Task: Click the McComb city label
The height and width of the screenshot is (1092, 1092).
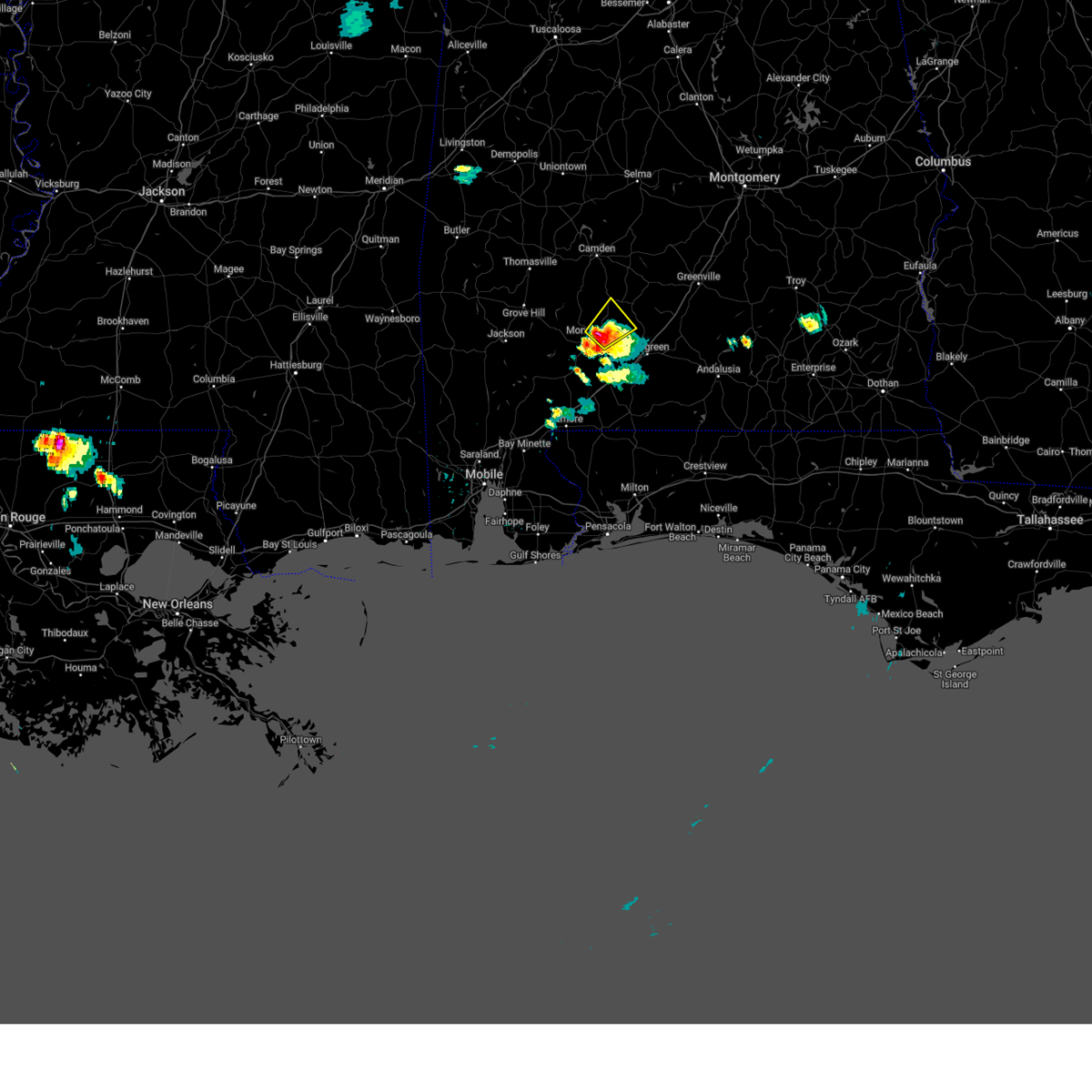Action: [x=120, y=379]
